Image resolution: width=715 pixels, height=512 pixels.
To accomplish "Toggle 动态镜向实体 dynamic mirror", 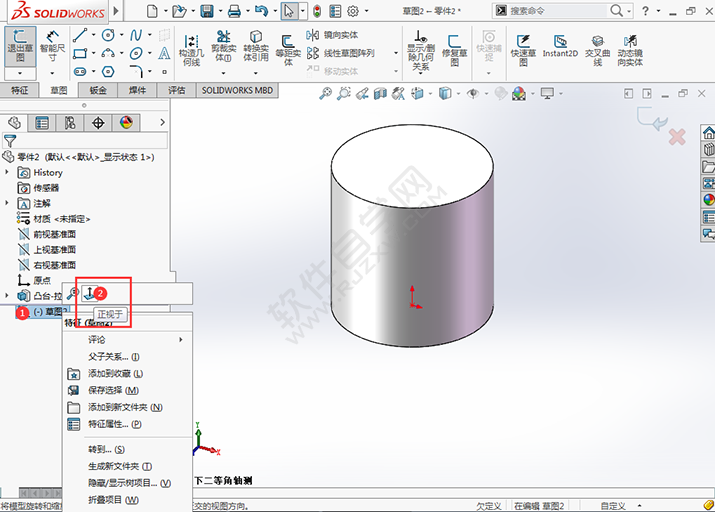I will coord(630,47).
